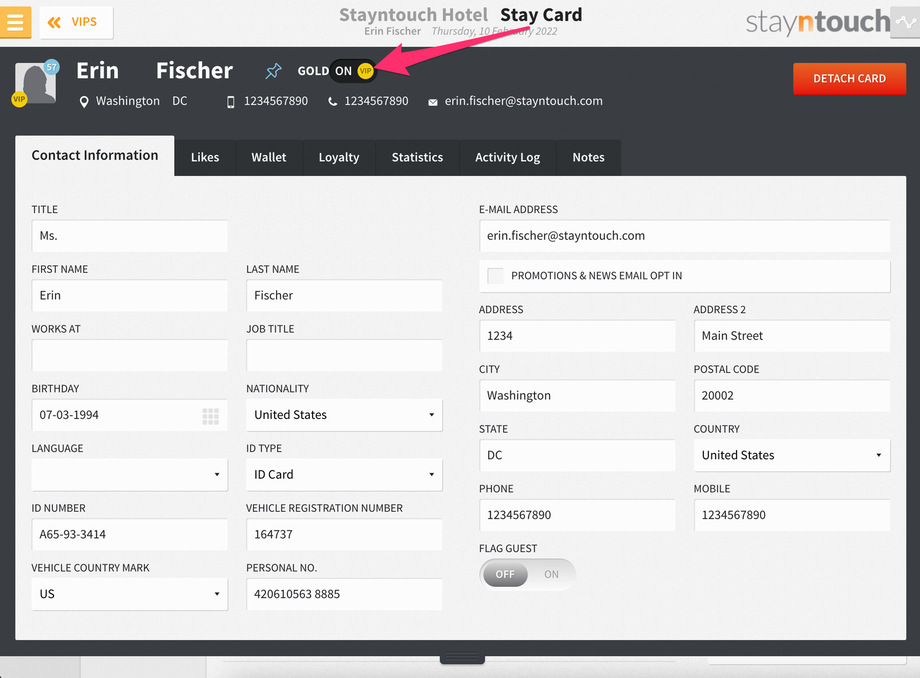Viewport: 920px width, 678px height.
Task: Click Washington in the header
Action: [x=128, y=101]
